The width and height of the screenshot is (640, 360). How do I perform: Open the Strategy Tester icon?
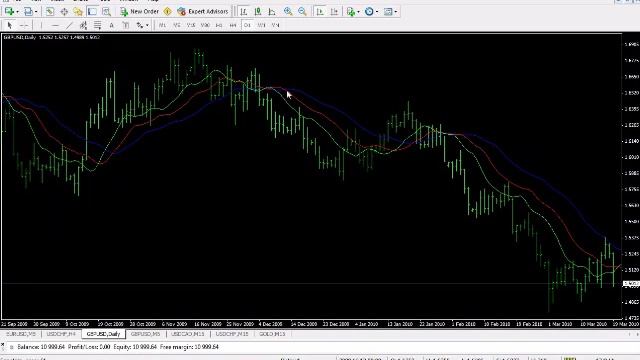pyautogui.click(x=106, y=11)
